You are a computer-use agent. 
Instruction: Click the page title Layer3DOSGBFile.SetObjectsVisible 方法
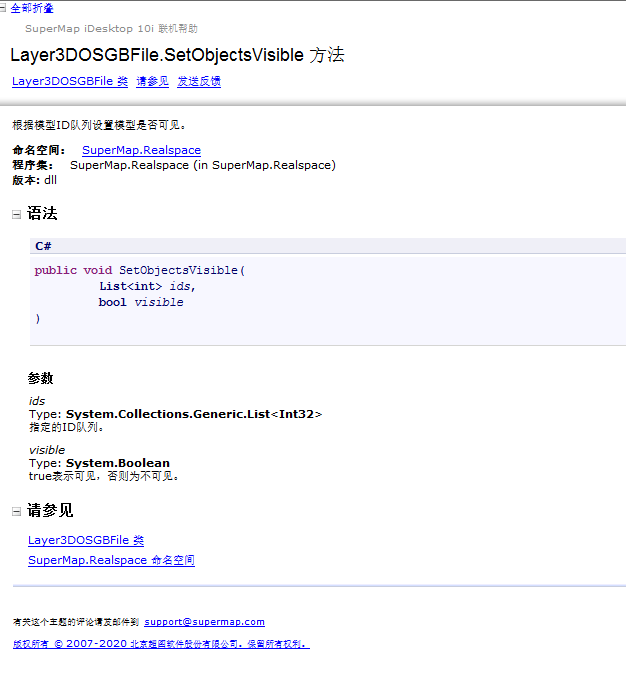click(178, 55)
